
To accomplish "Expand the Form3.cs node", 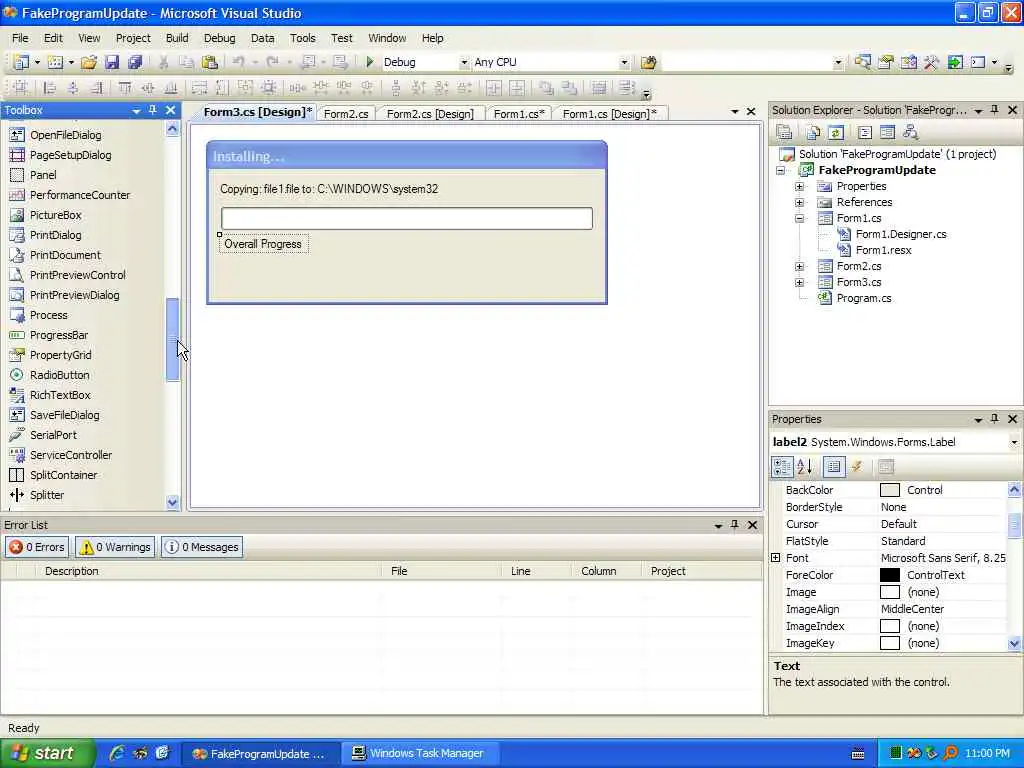I will point(799,282).
